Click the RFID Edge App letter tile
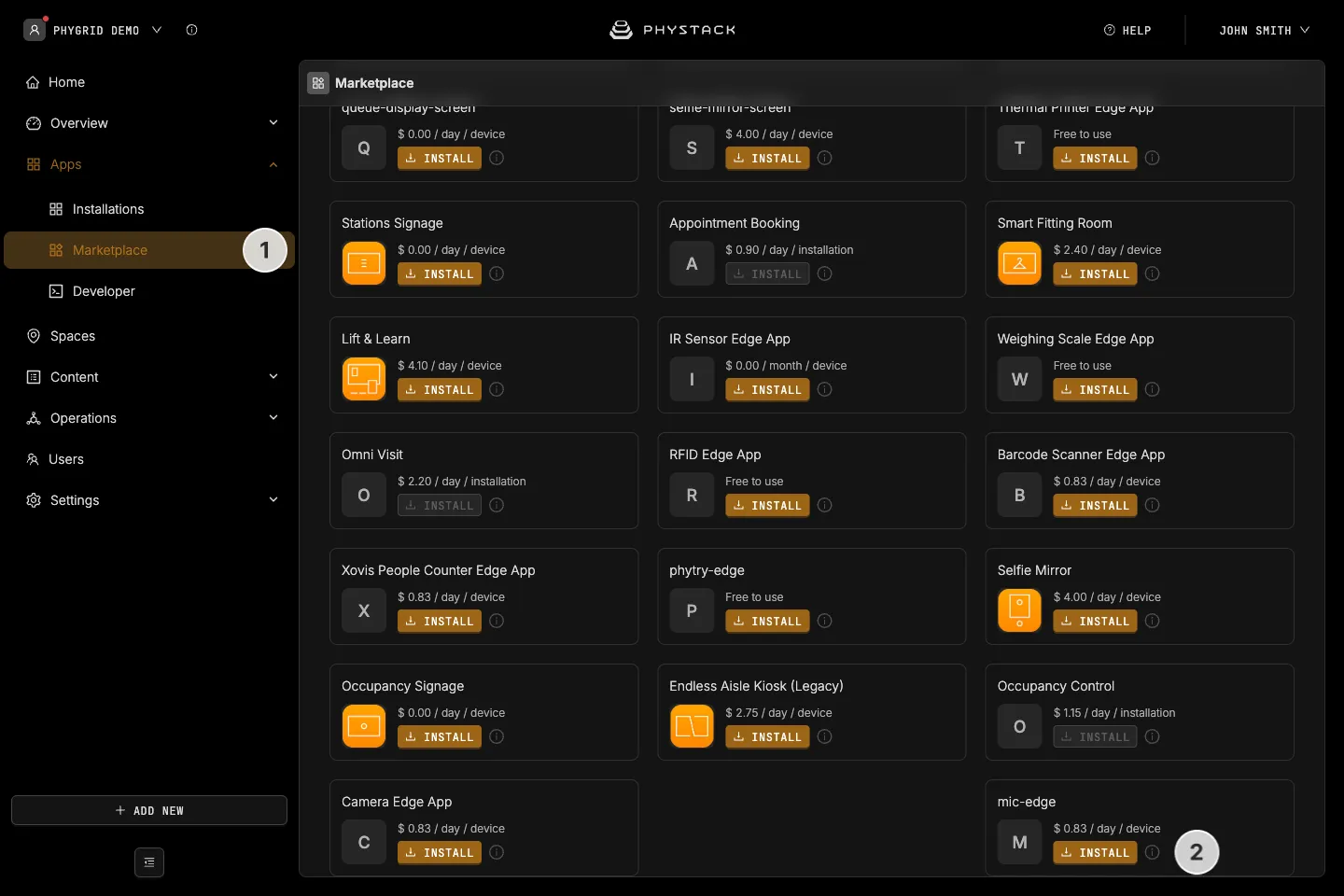Screen dimensions: 1344x896 (692, 495)
